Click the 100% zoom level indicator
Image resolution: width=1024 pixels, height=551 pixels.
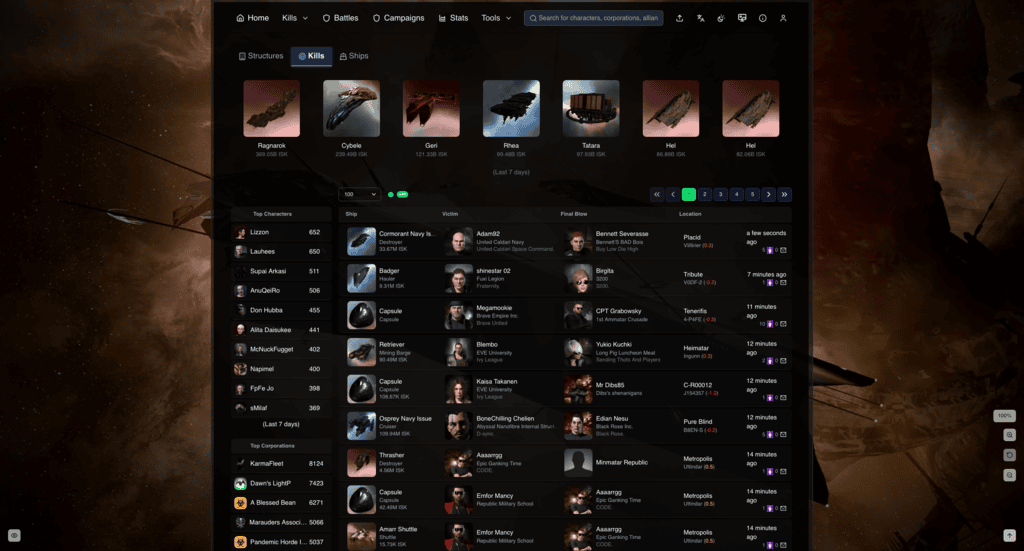tap(1004, 416)
